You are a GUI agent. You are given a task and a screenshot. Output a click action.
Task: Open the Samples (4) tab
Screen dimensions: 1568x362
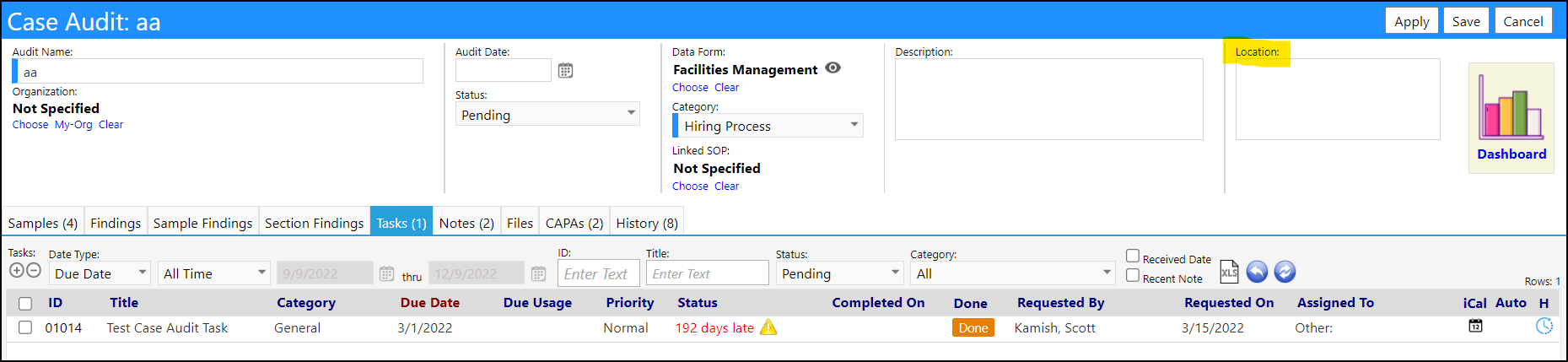tap(43, 223)
